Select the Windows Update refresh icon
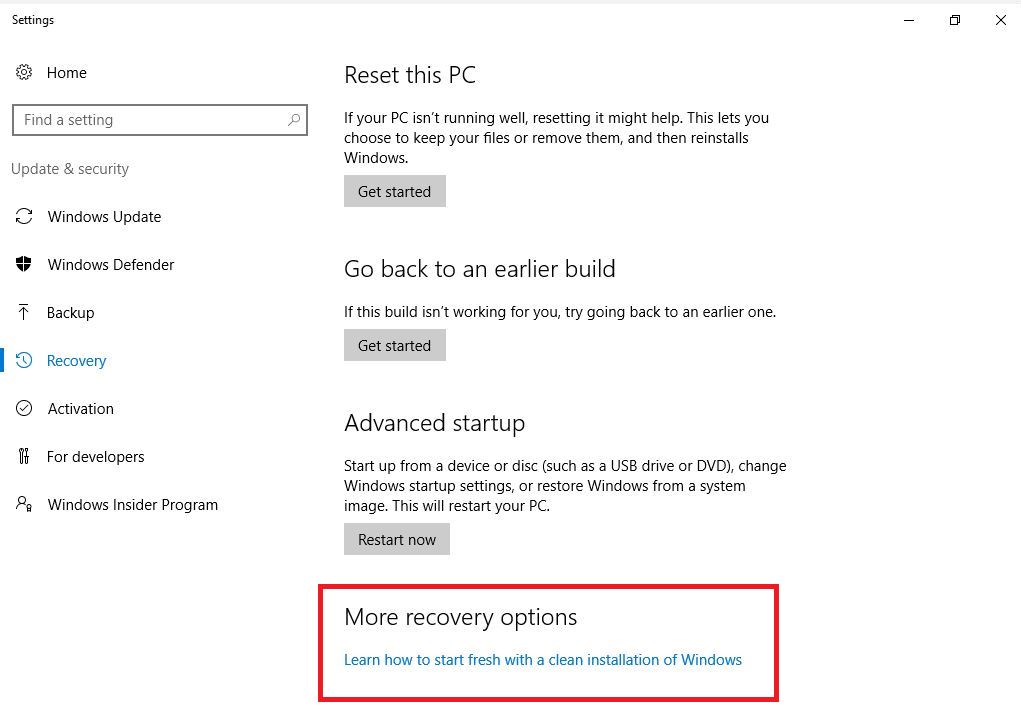1021x713 pixels. click(24, 216)
